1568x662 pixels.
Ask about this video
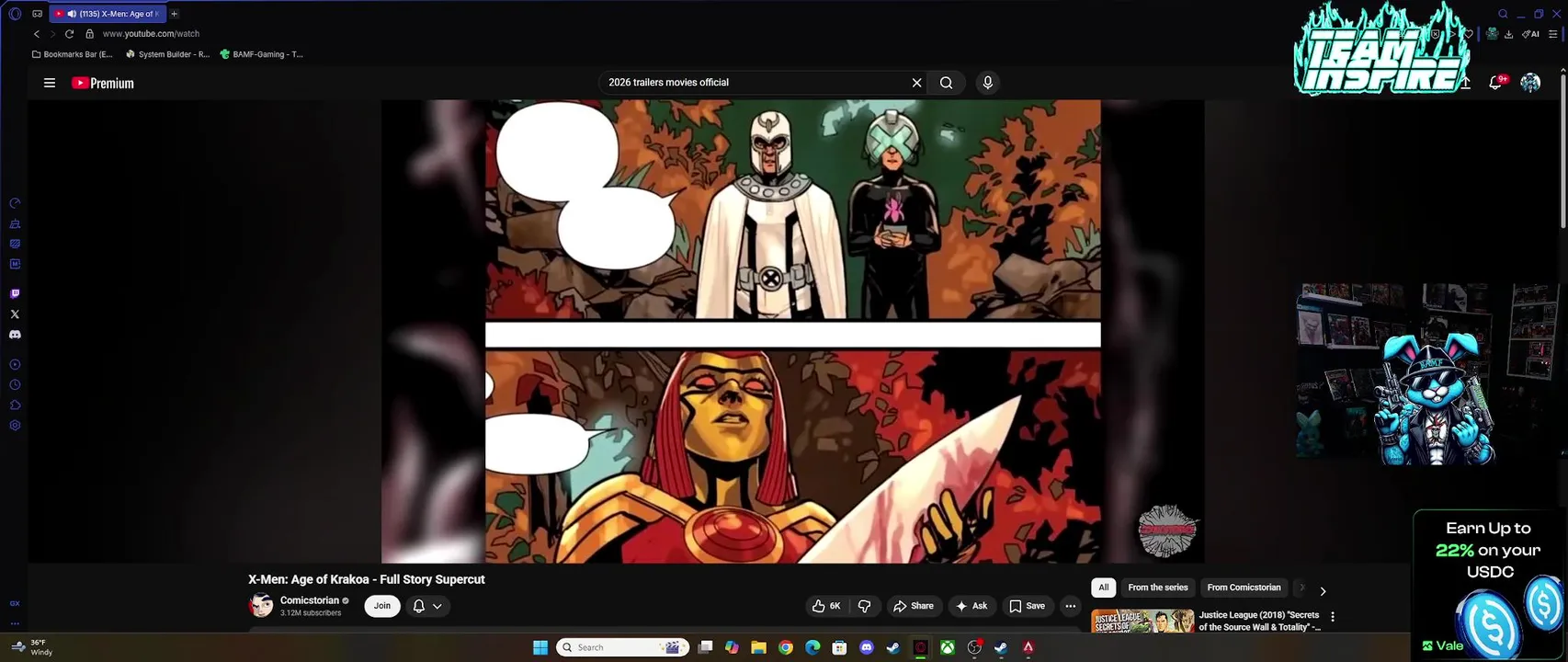pos(971,606)
